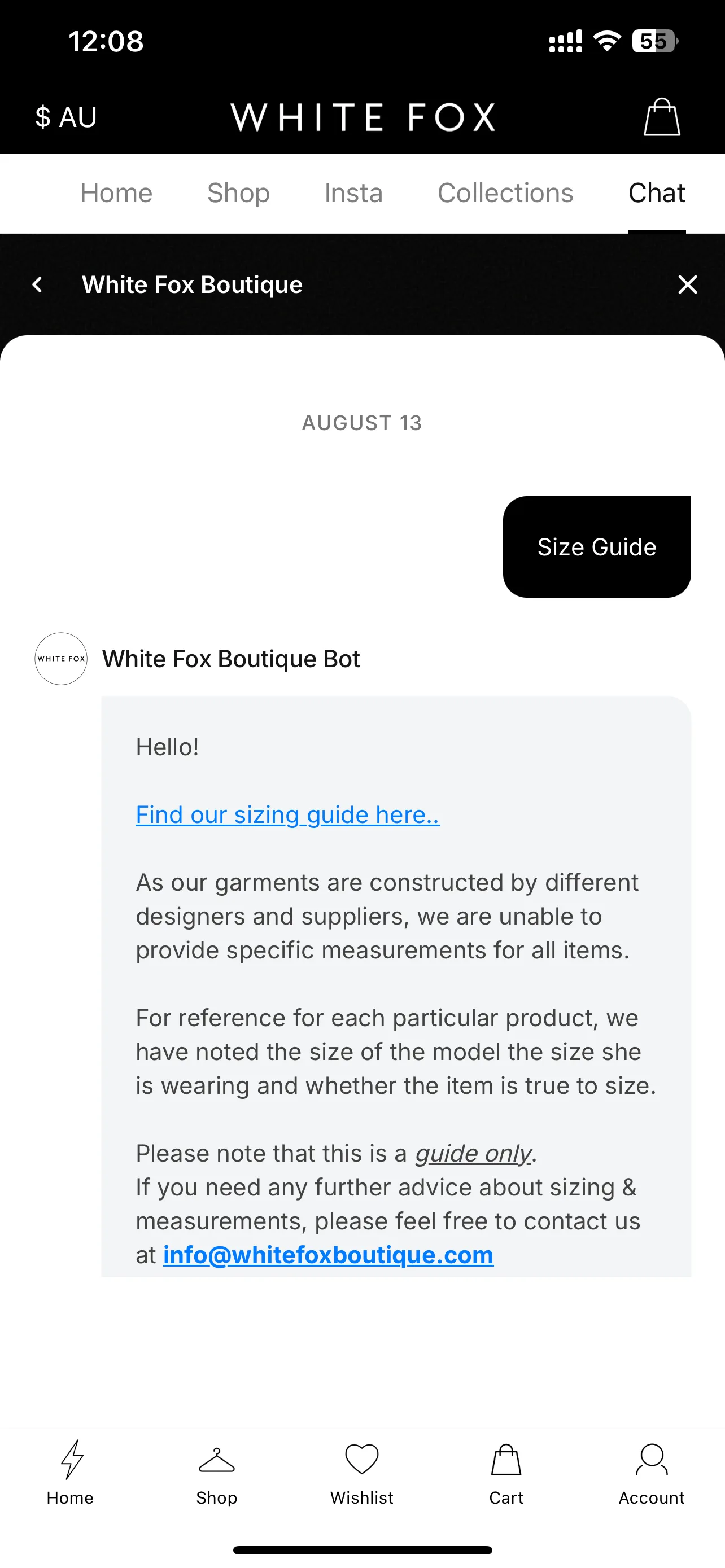The height and width of the screenshot is (1568, 725).
Task: Follow the 'Find our sizing guide here' link
Action: (287, 814)
